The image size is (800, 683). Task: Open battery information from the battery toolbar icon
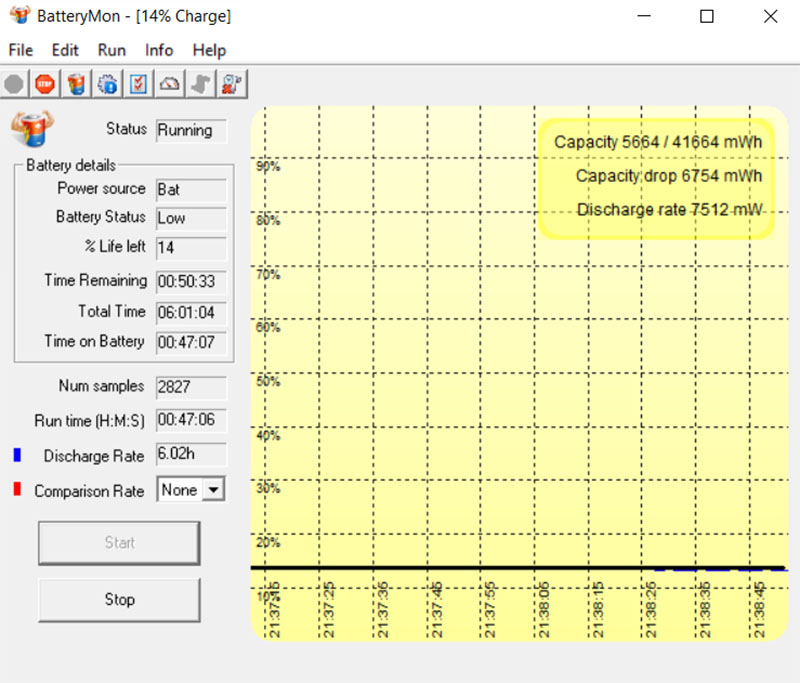(76, 84)
